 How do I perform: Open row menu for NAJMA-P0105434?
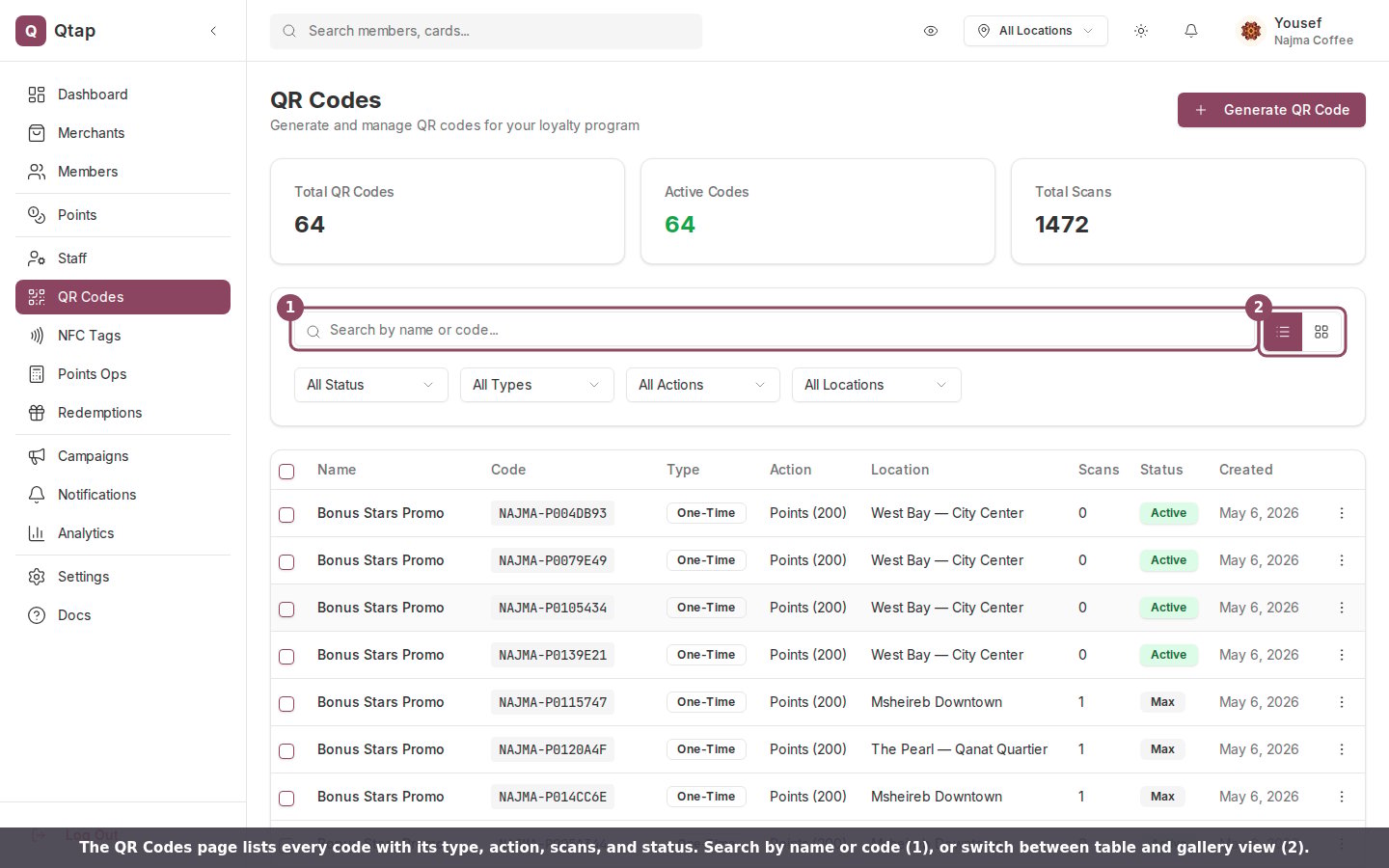[x=1342, y=608]
